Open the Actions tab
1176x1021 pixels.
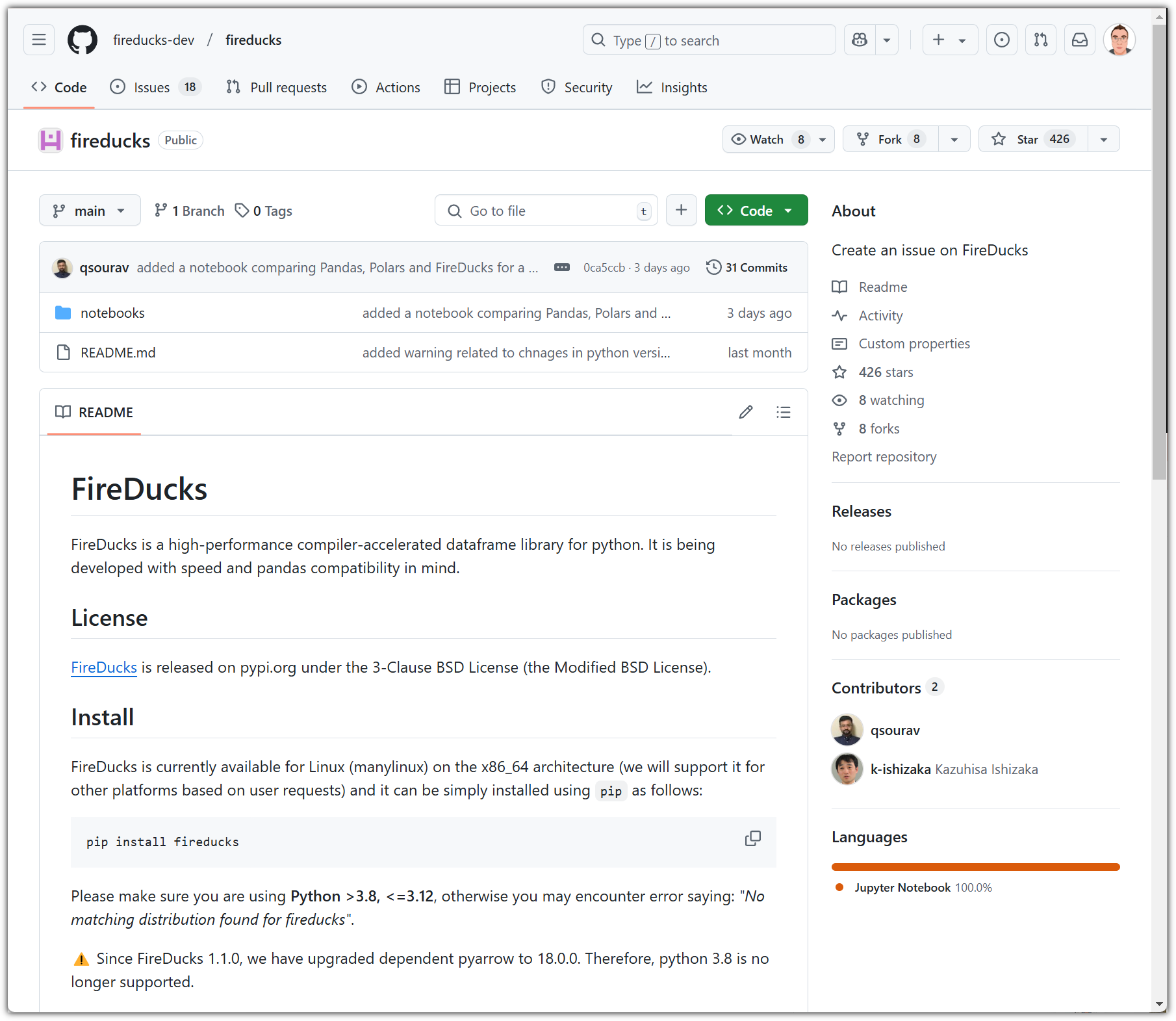click(x=386, y=87)
